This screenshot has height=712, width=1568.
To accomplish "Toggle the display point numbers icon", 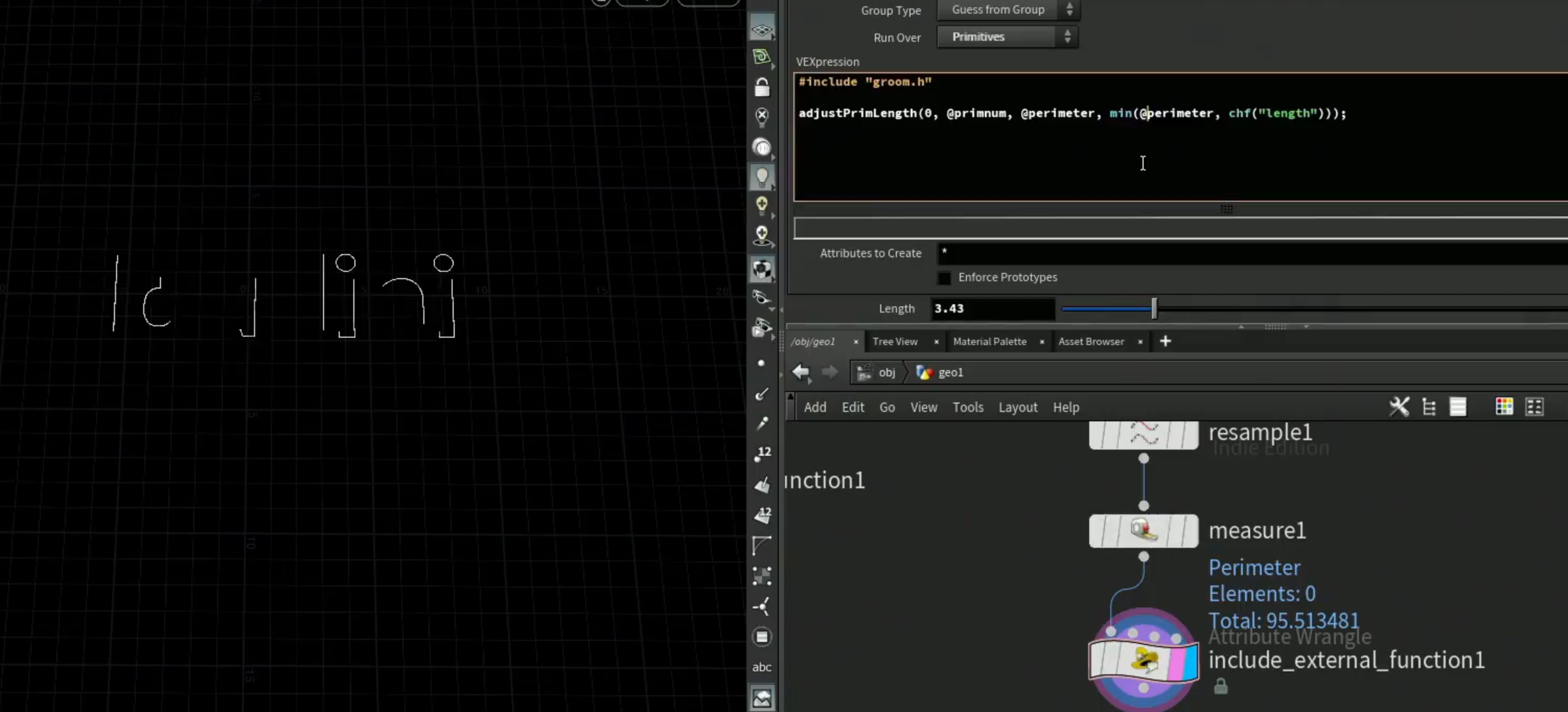I will click(762, 454).
